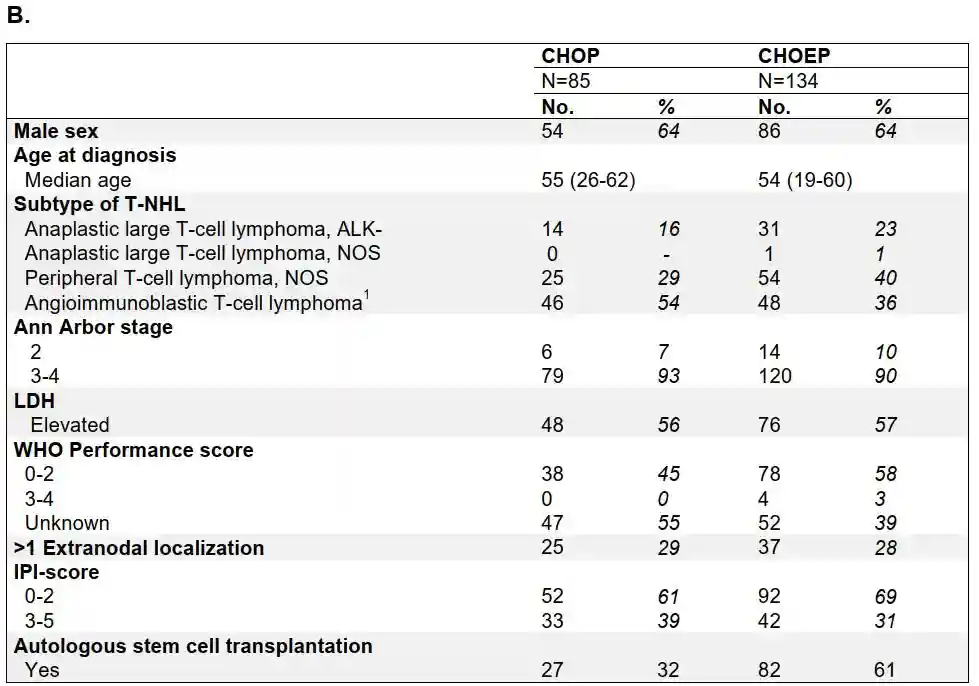
Task: Click the Autologous stem cell transplantation heading
Action: tap(193, 646)
